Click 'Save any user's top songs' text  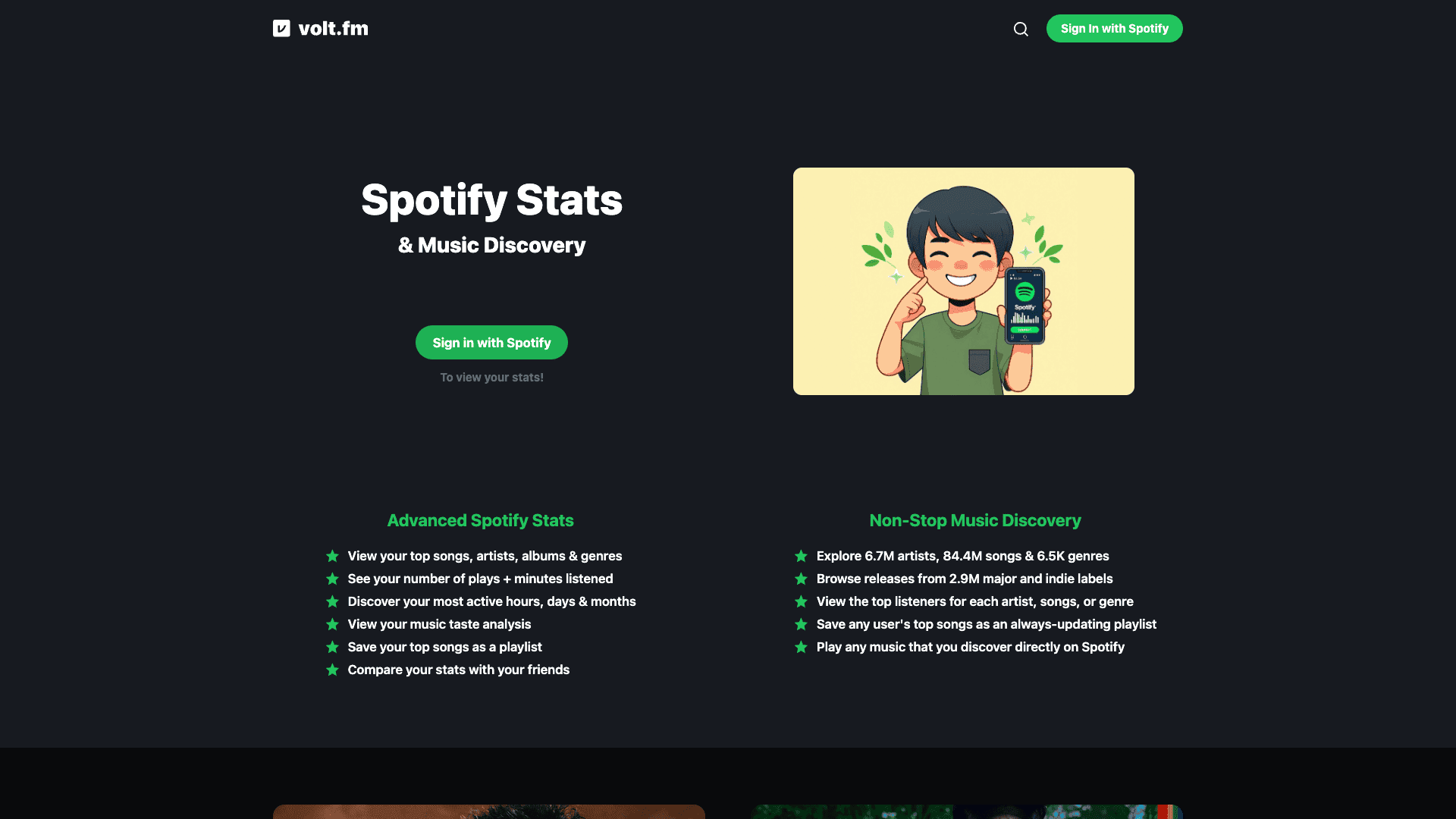987,624
